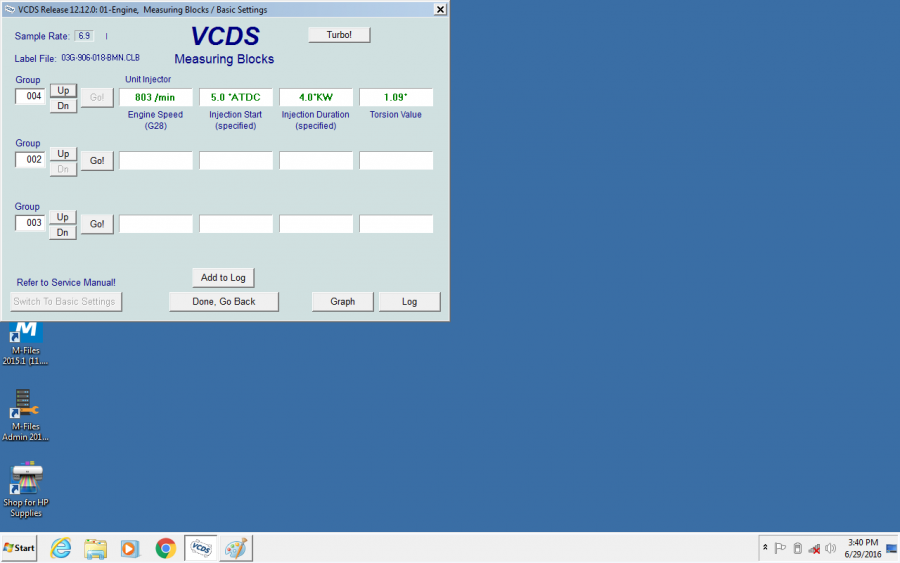Open Internet Explorer from the taskbar
Screen dimensions: 900x563
(61, 548)
